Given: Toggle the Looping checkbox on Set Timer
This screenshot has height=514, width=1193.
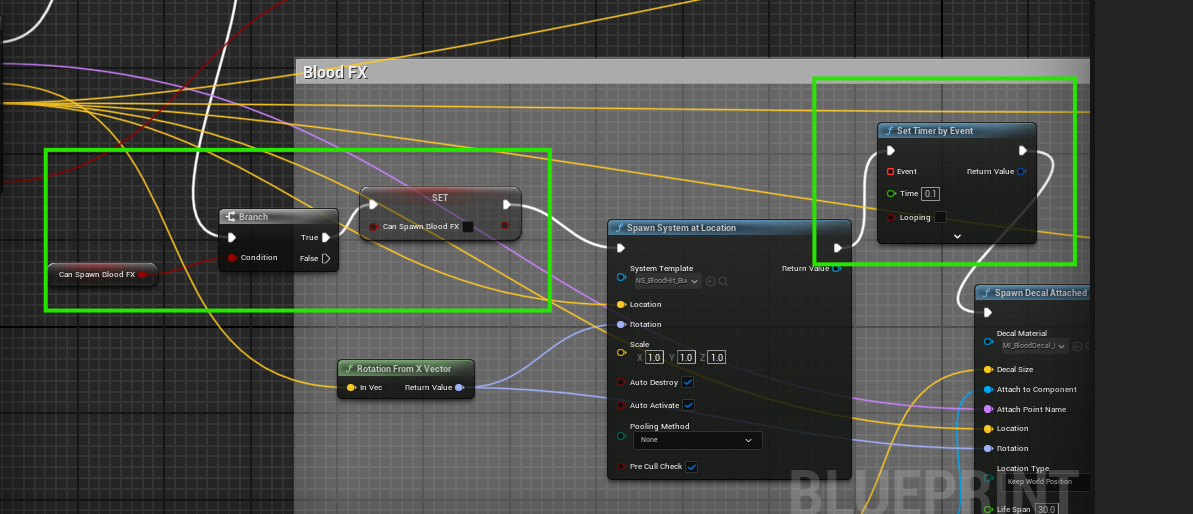Looking at the screenshot, I should pos(940,217).
